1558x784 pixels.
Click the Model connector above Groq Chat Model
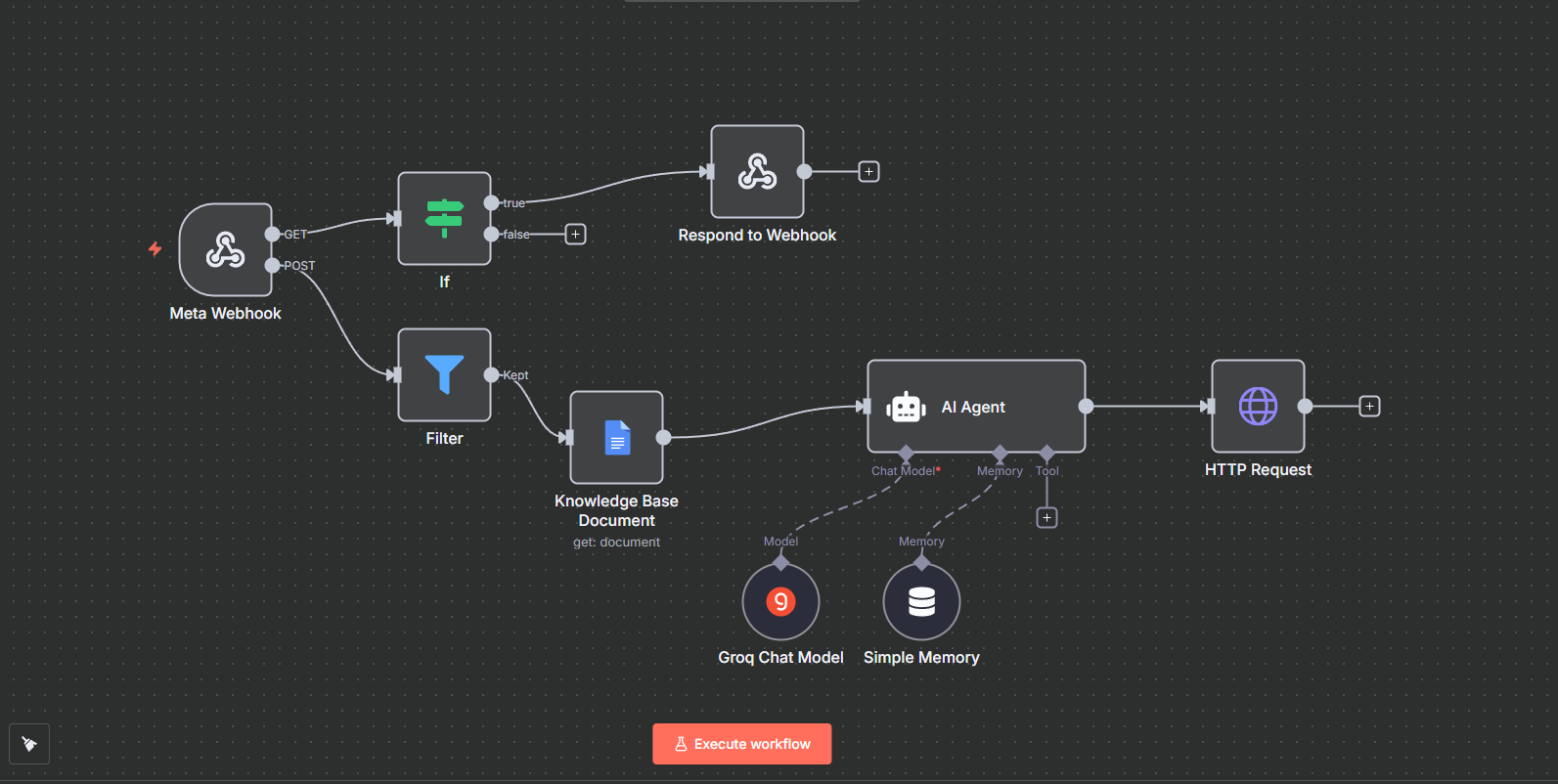(x=780, y=562)
